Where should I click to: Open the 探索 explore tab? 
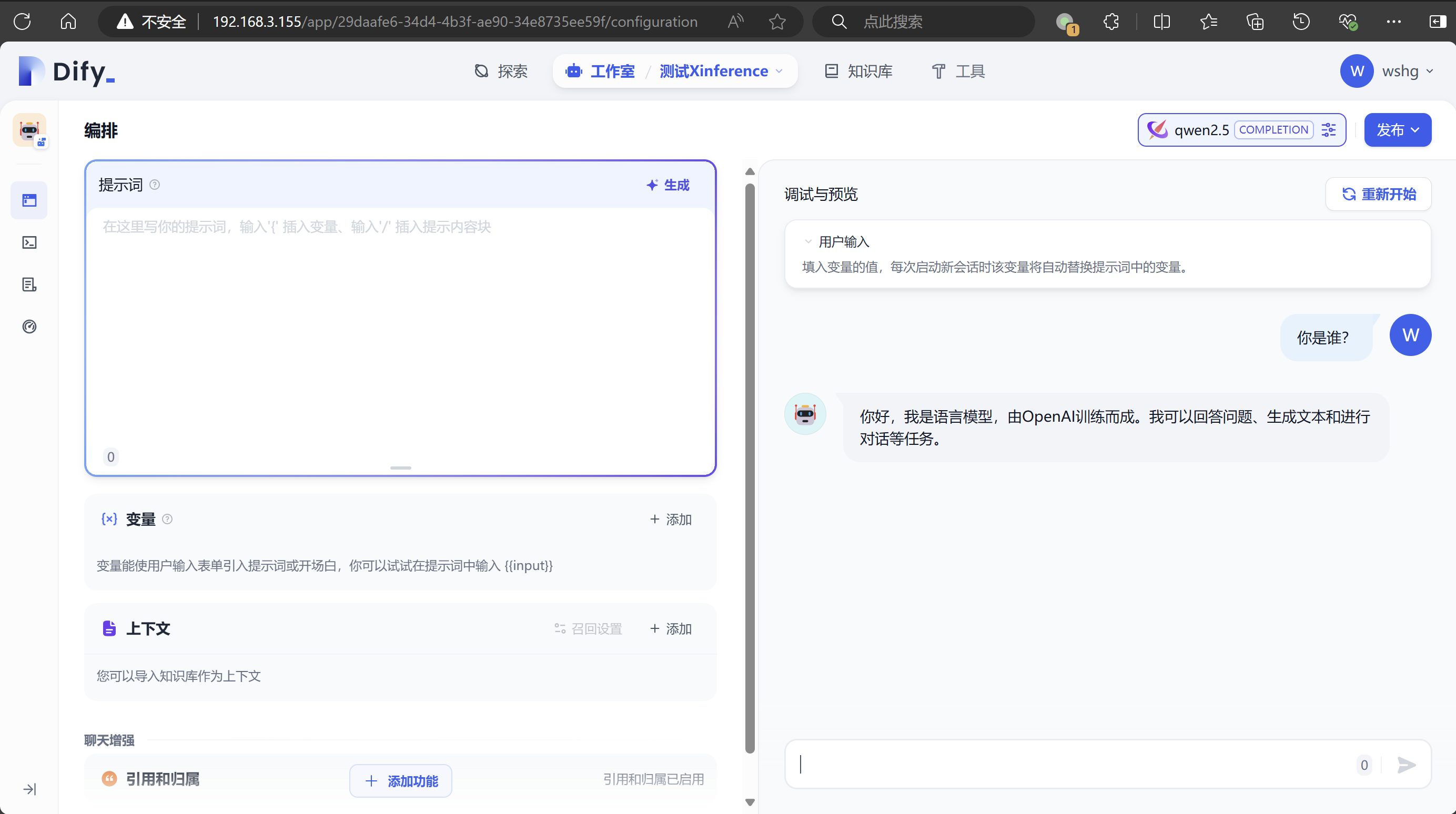tap(501, 71)
